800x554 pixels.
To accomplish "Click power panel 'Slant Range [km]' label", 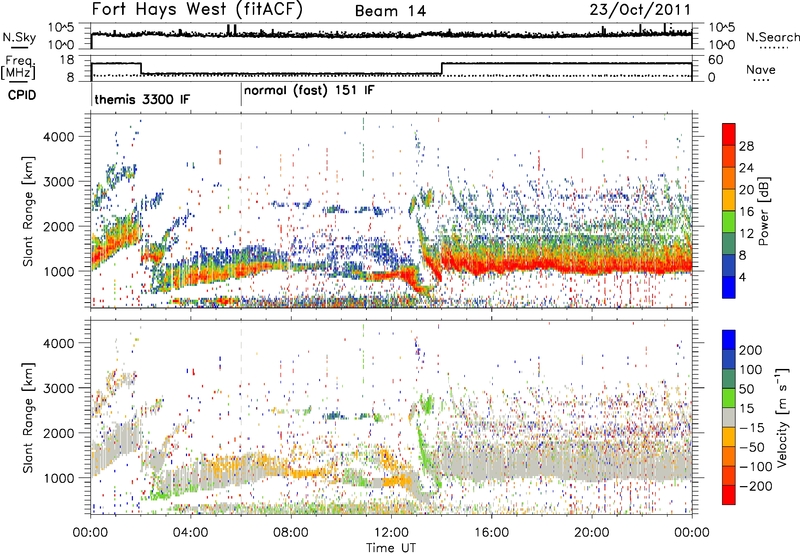I will click(x=28, y=211).
